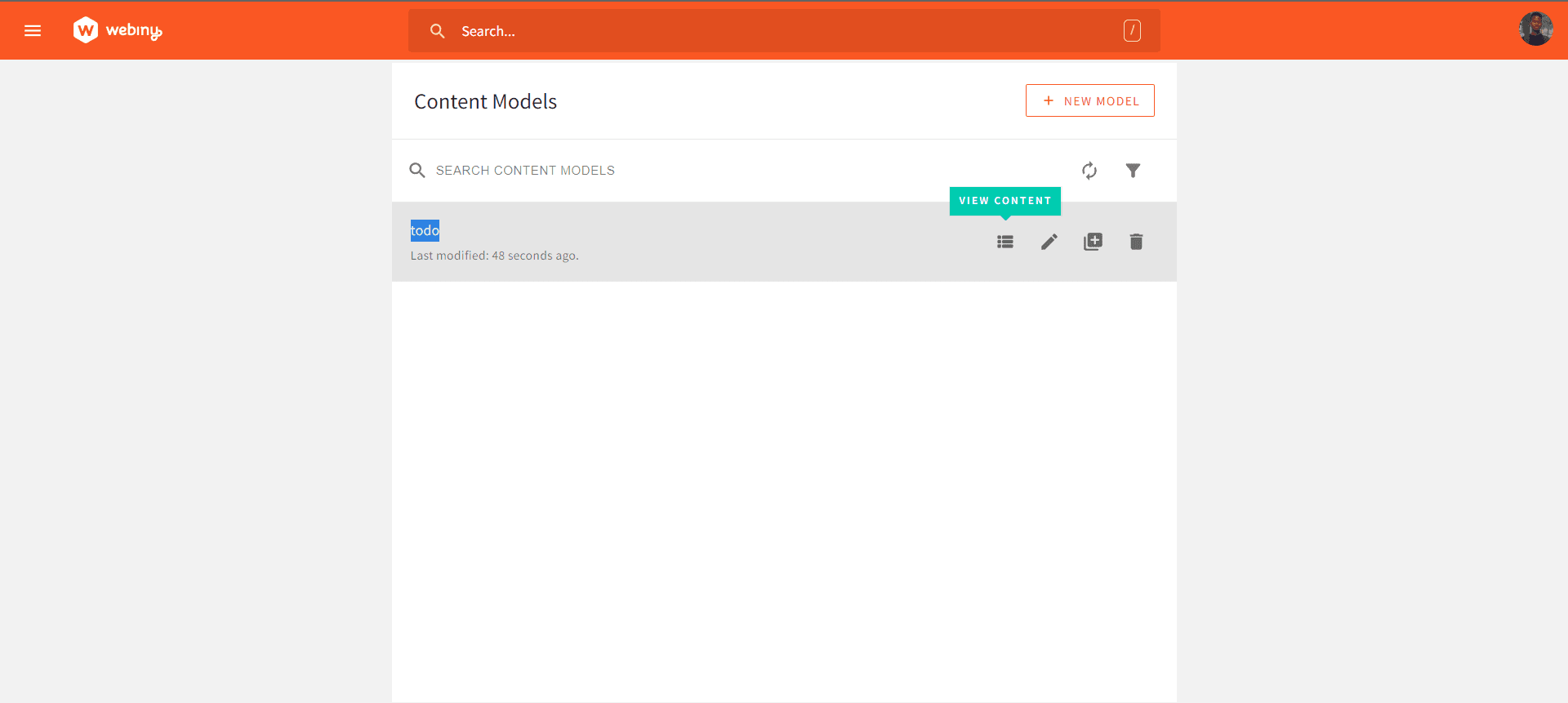Screen dimensions: 1568x703
Task: Click the slash shortcut badge in search bar
Action: pos(1131,31)
